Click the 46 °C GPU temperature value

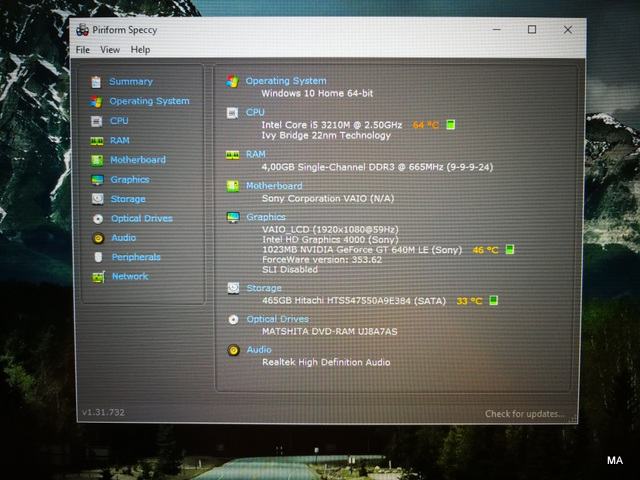tap(485, 250)
